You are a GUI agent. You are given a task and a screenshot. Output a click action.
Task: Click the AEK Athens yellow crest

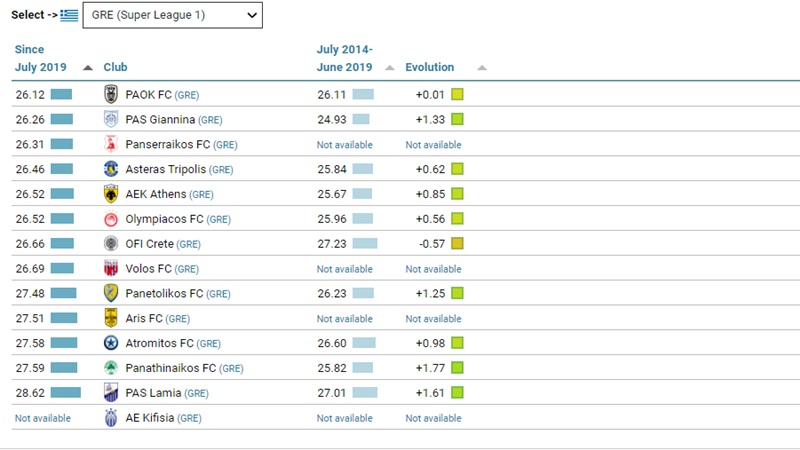[111, 194]
